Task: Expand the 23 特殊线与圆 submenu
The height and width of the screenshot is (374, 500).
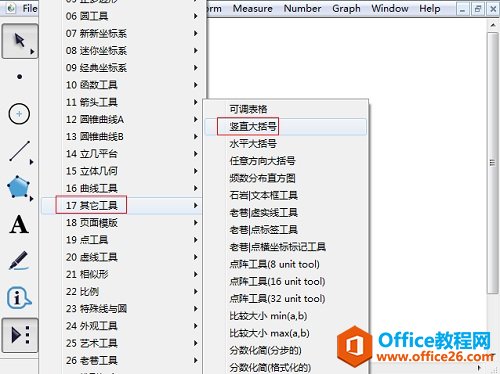Action: (x=121, y=309)
